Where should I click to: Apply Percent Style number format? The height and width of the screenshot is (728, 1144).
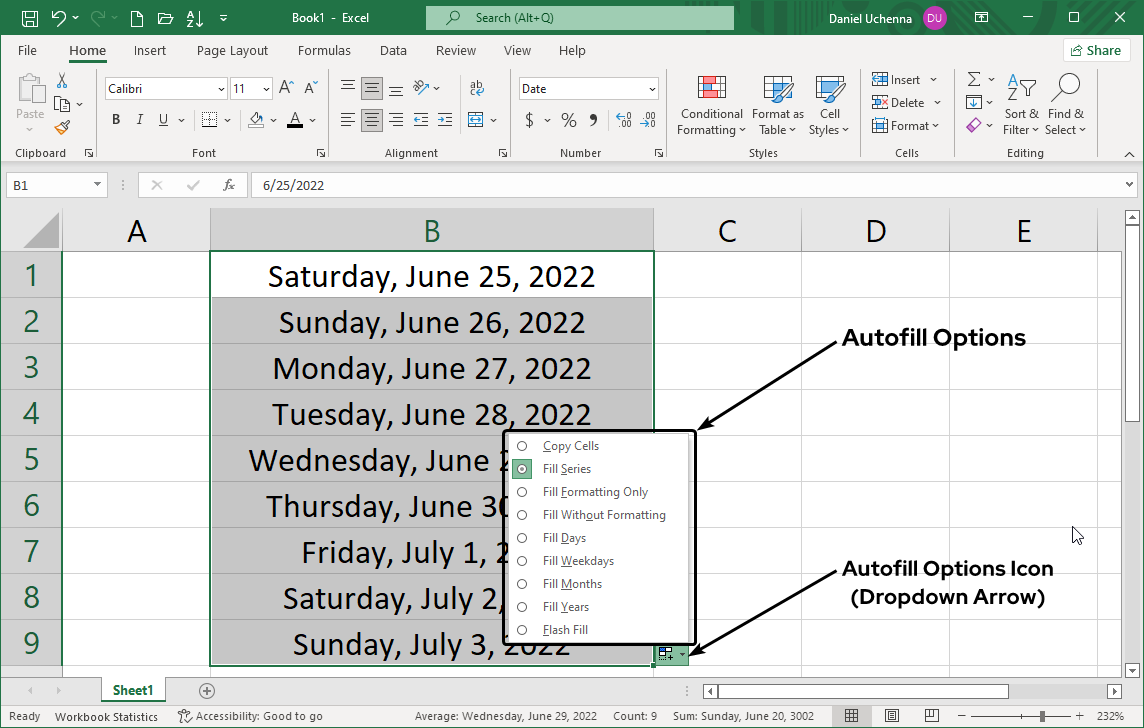point(568,120)
